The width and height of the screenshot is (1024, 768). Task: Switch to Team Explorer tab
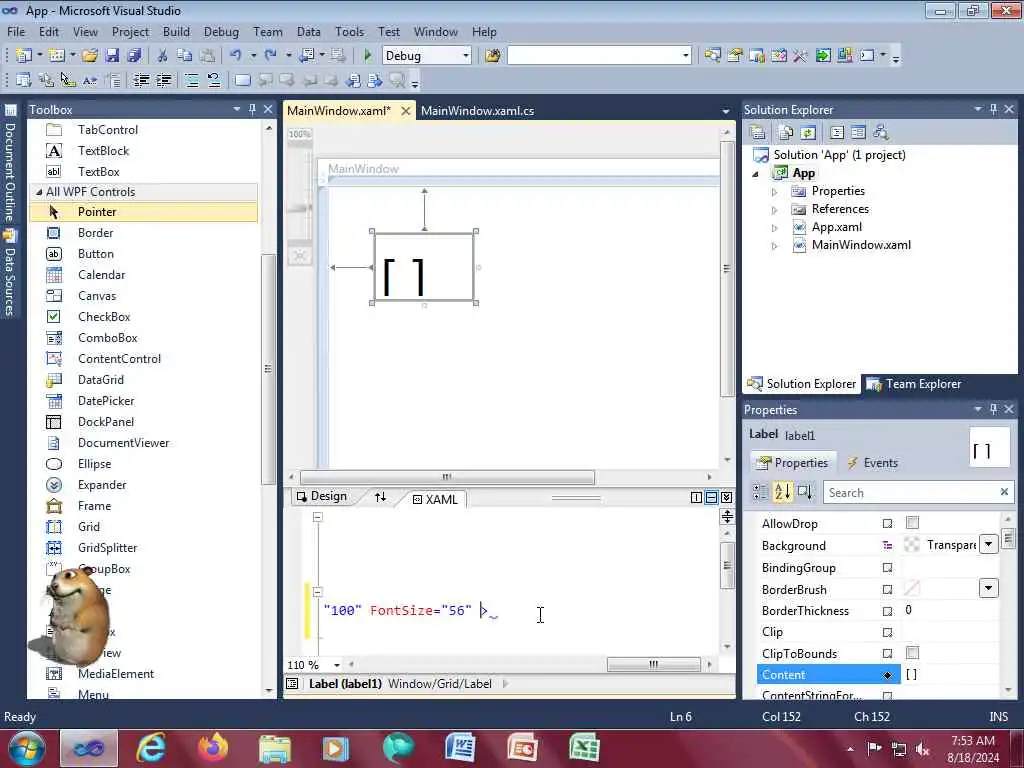(x=915, y=383)
